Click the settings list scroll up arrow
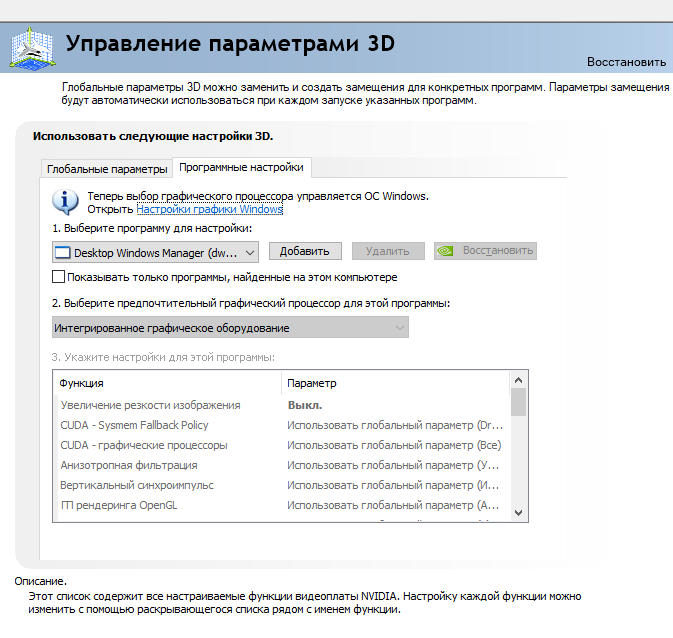 pos(518,380)
